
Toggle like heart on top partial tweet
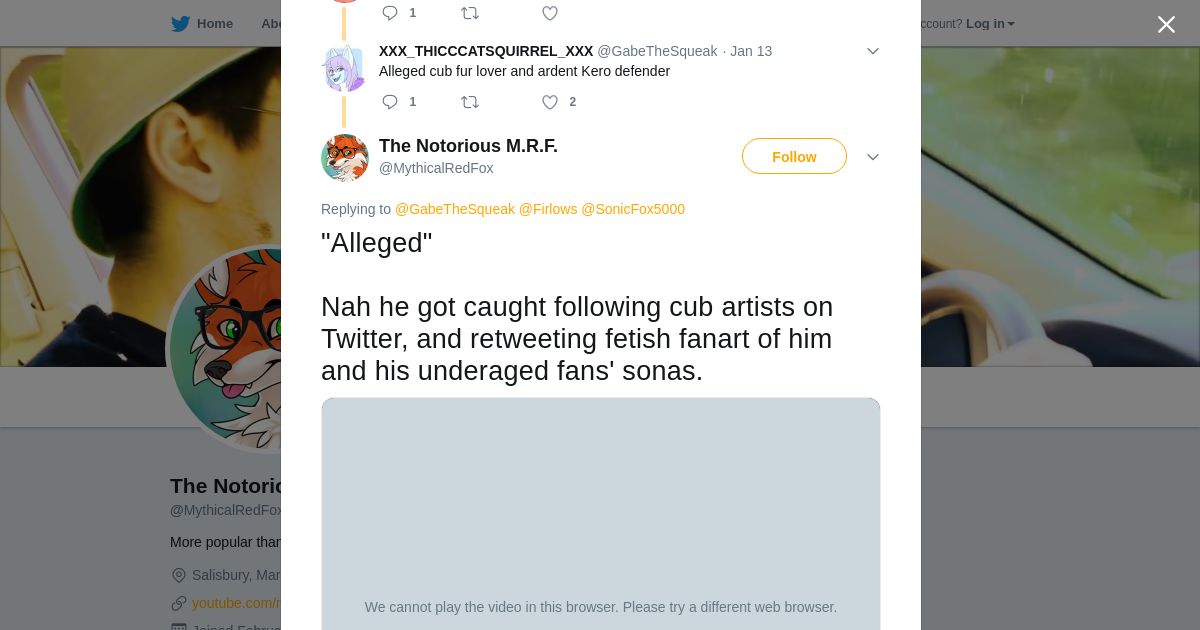[550, 13]
